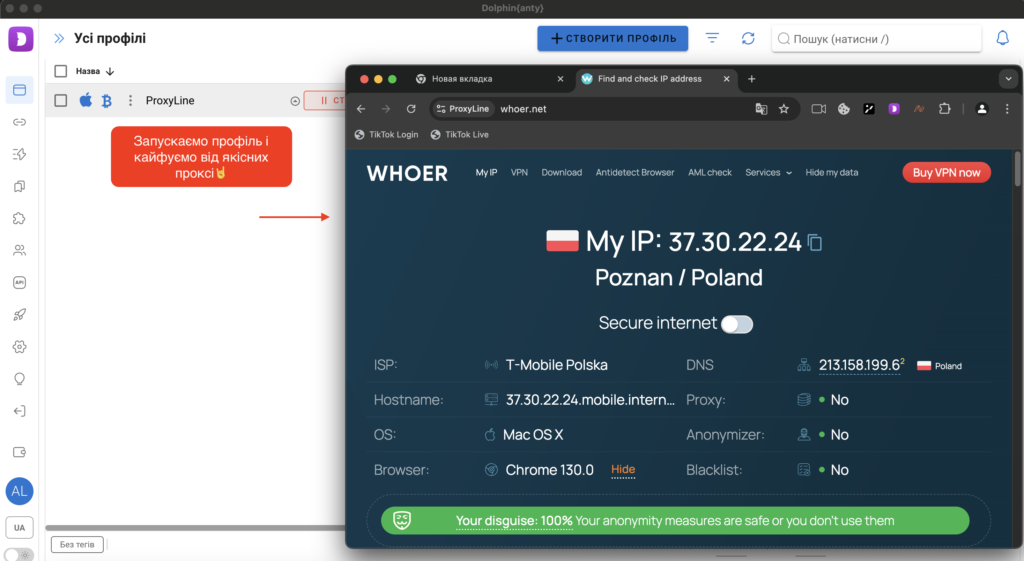Click the Створити профіль button
This screenshot has width=1024, height=561.
coord(612,38)
